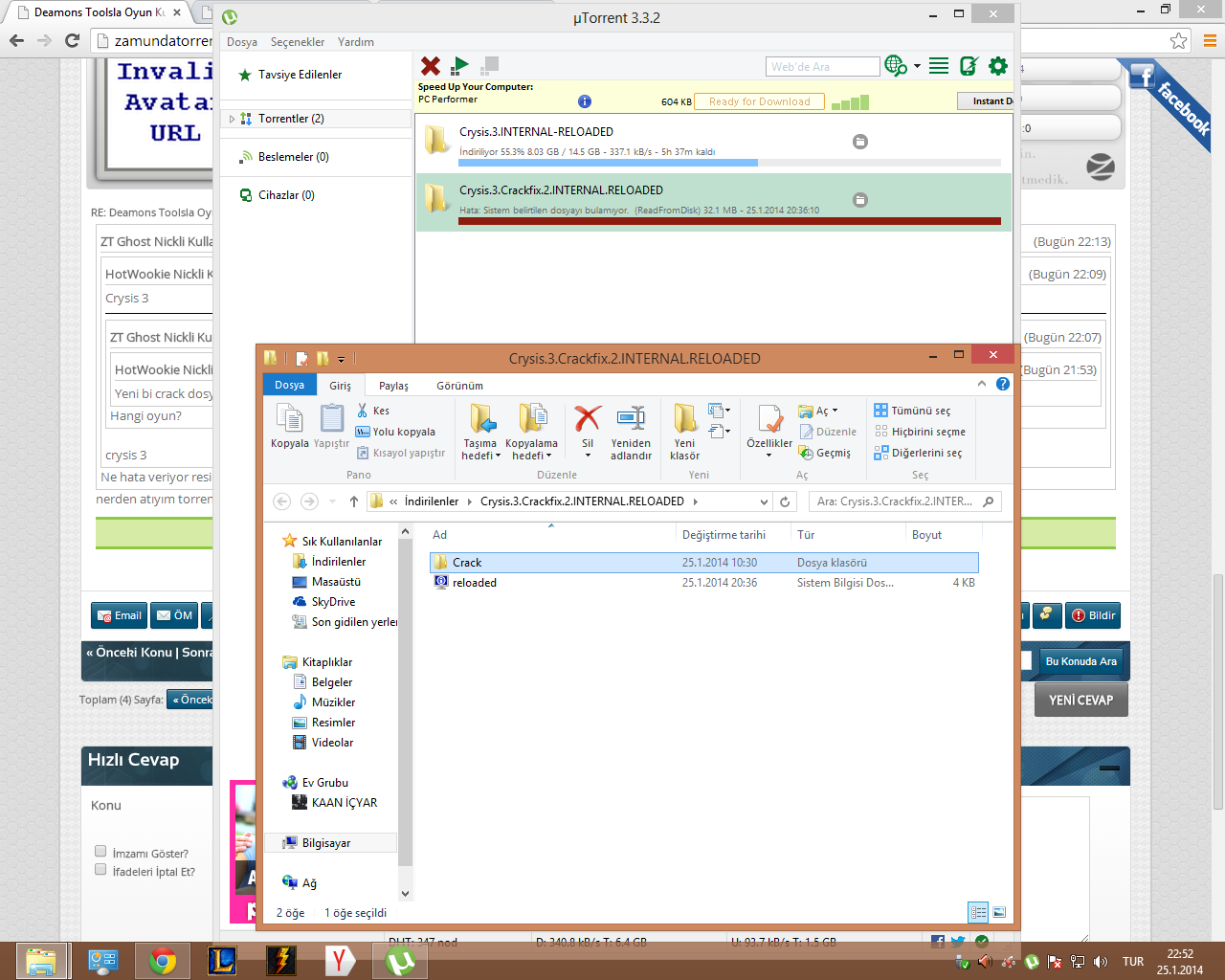Click Kes scissors in ribbon
Screen dimensions: 1225x980
373,411
